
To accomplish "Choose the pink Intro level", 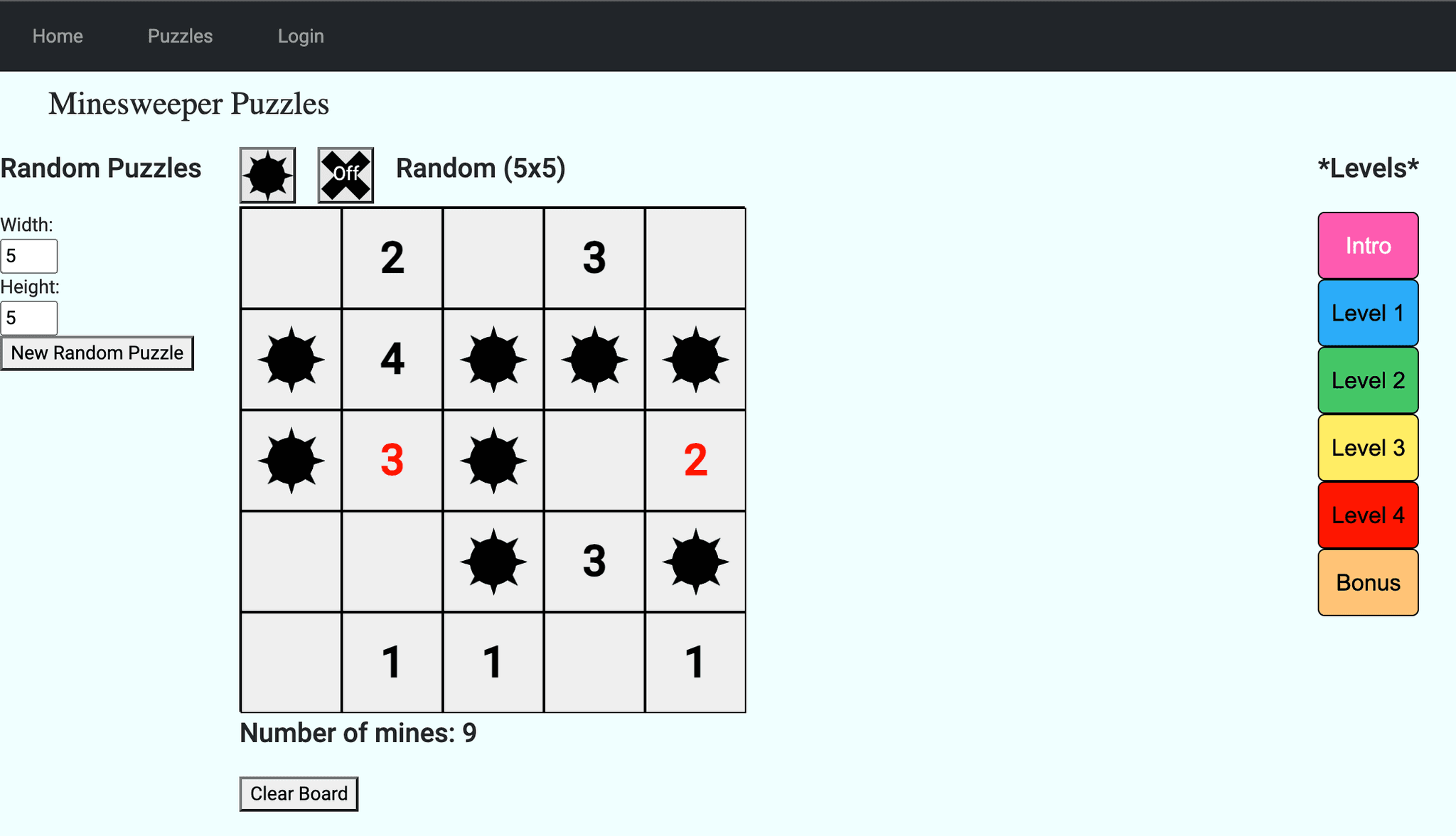I will (1368, 245).
